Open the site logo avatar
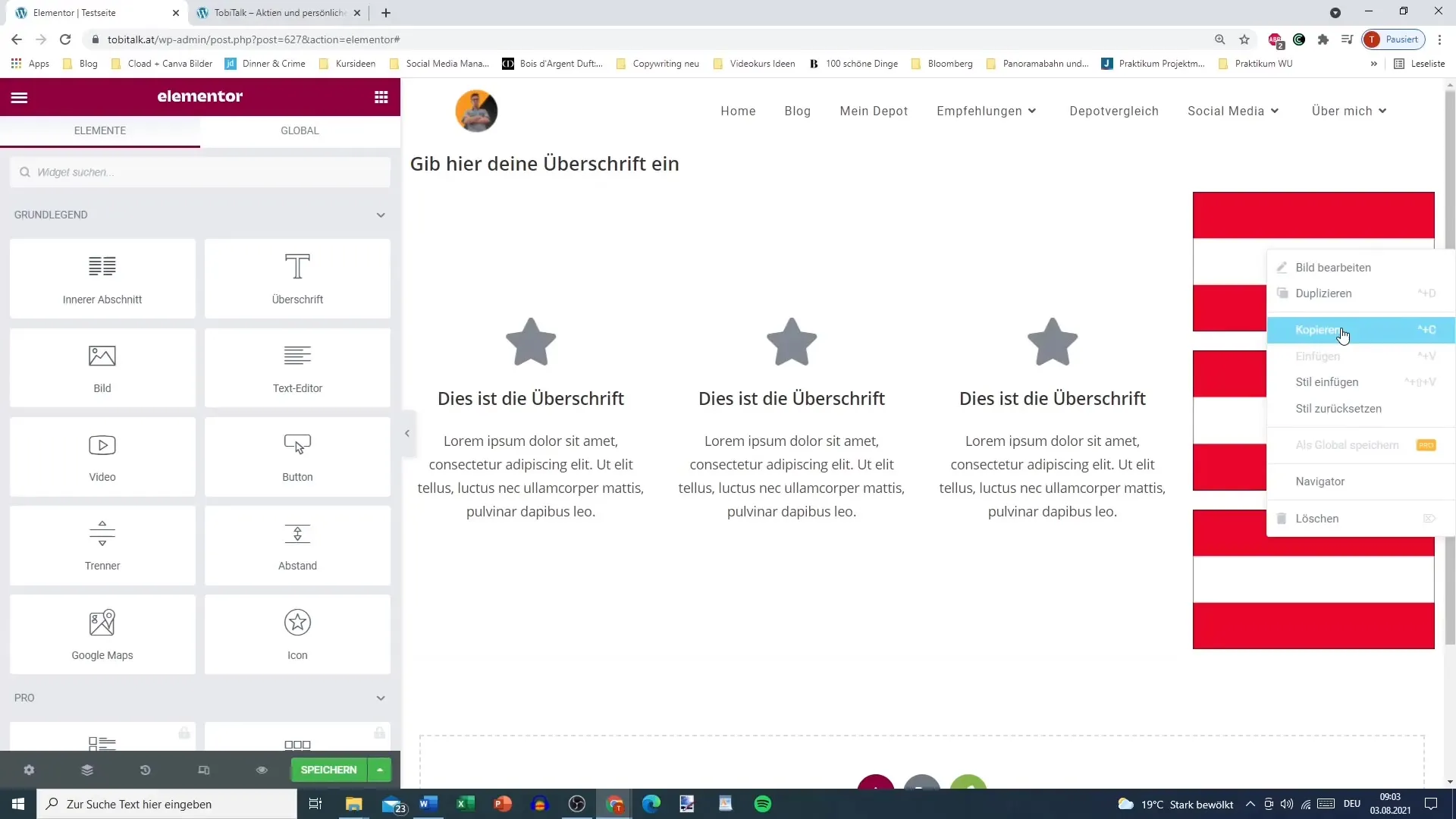1456x819 pixels. [476, 111]
